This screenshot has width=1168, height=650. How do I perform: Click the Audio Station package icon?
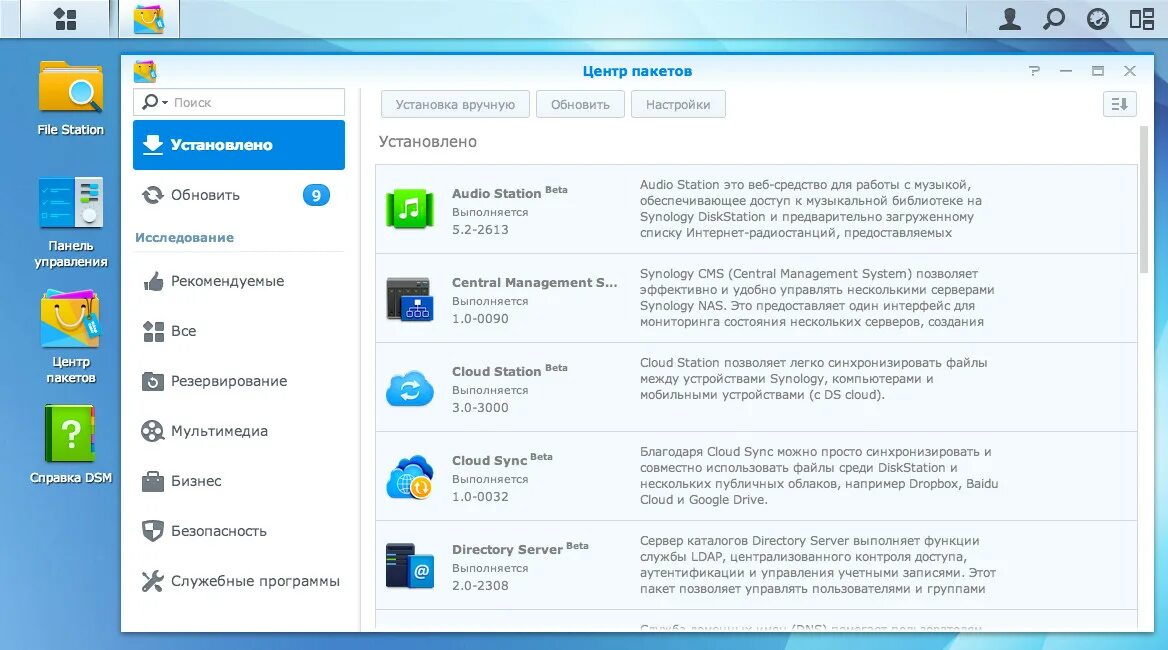(410, 208)
